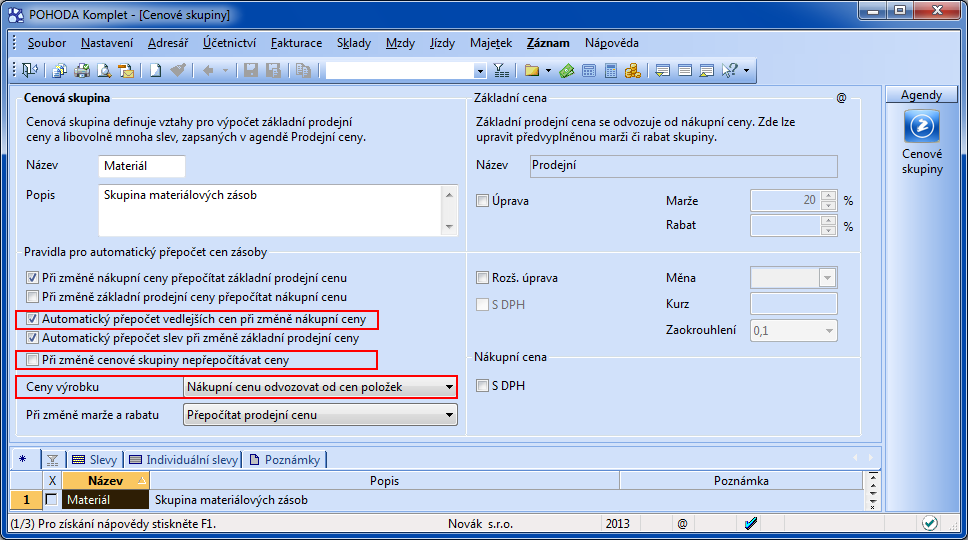The image size is (968, 540).
Task: Toggle 'Automatický přepočet slev při změně základní prodejní ceny'
Action: coord(32,338)
